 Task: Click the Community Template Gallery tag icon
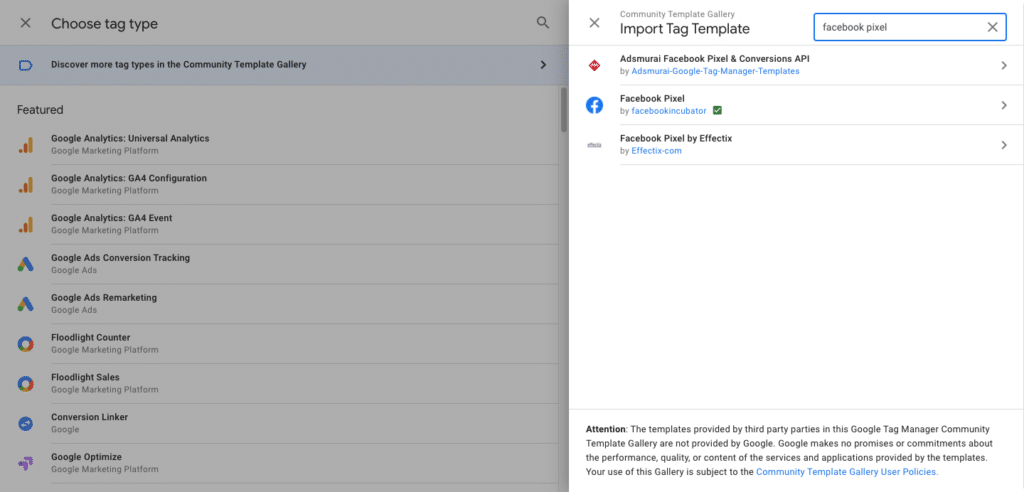pos(25,65)
